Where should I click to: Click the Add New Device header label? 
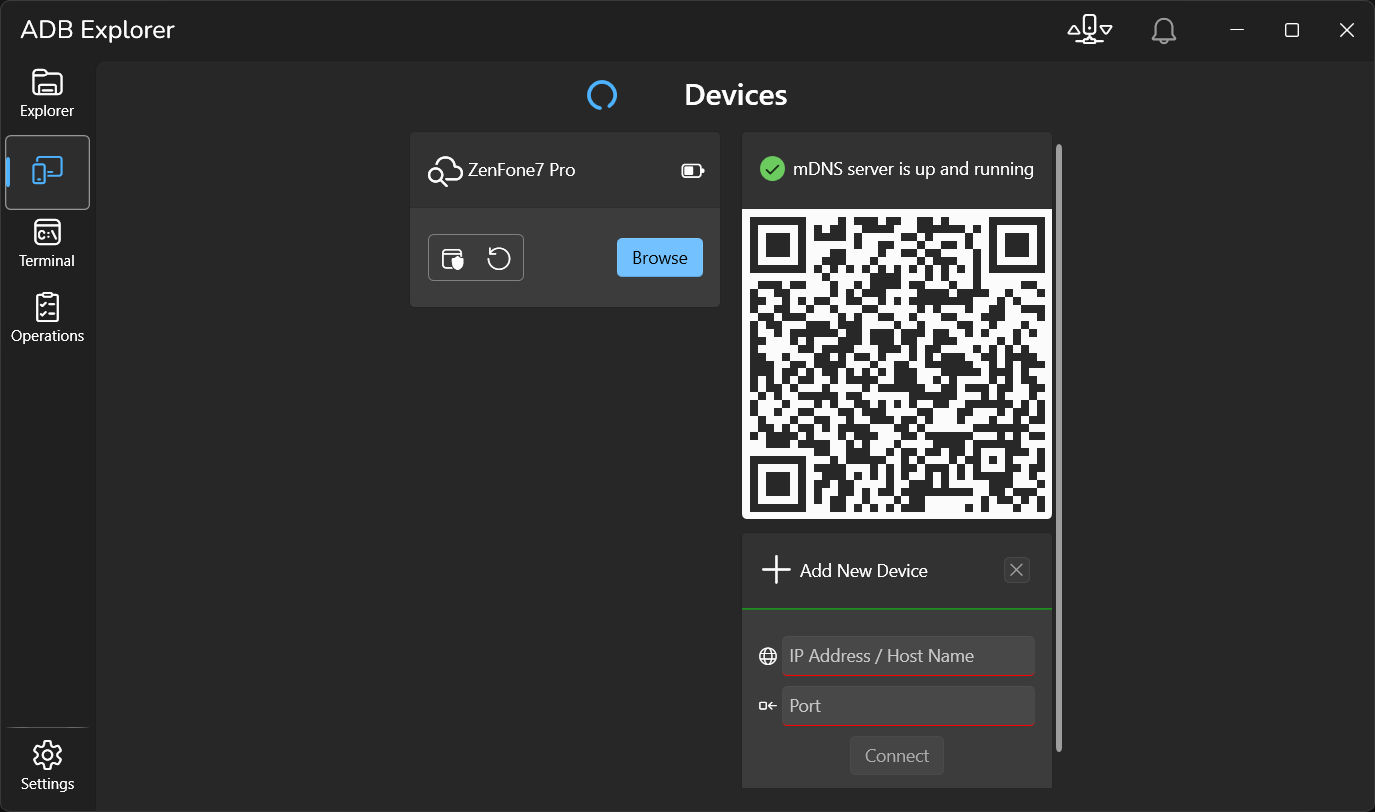point(864,571)
